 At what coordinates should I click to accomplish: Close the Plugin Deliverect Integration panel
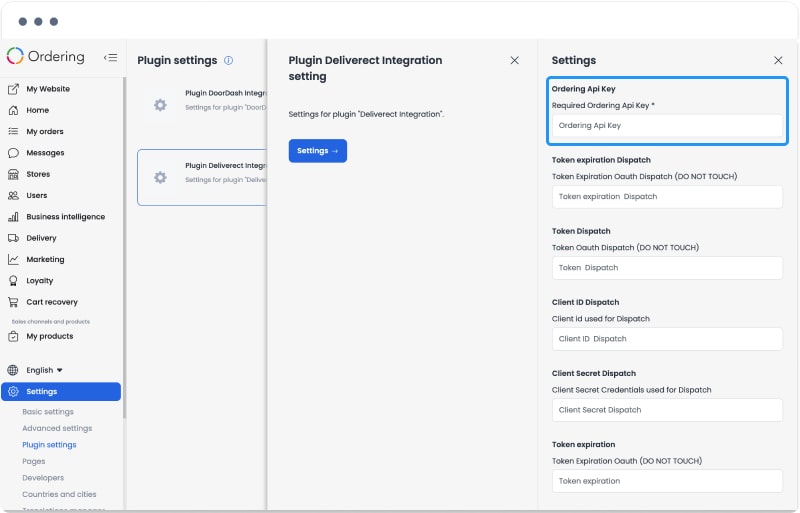tap(514, 60)
